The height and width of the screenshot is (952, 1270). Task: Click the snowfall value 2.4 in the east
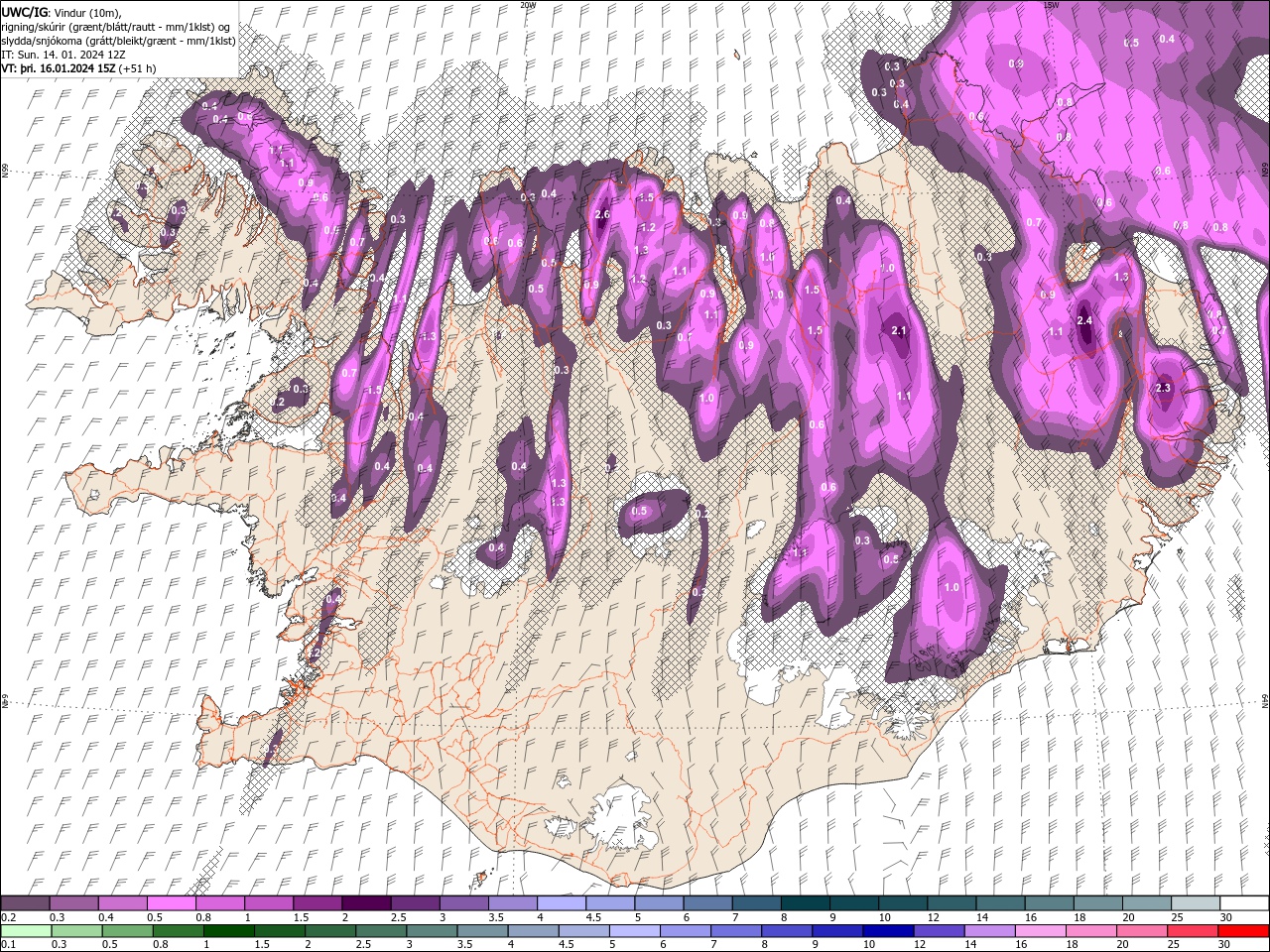click(x=1084, y=320)
